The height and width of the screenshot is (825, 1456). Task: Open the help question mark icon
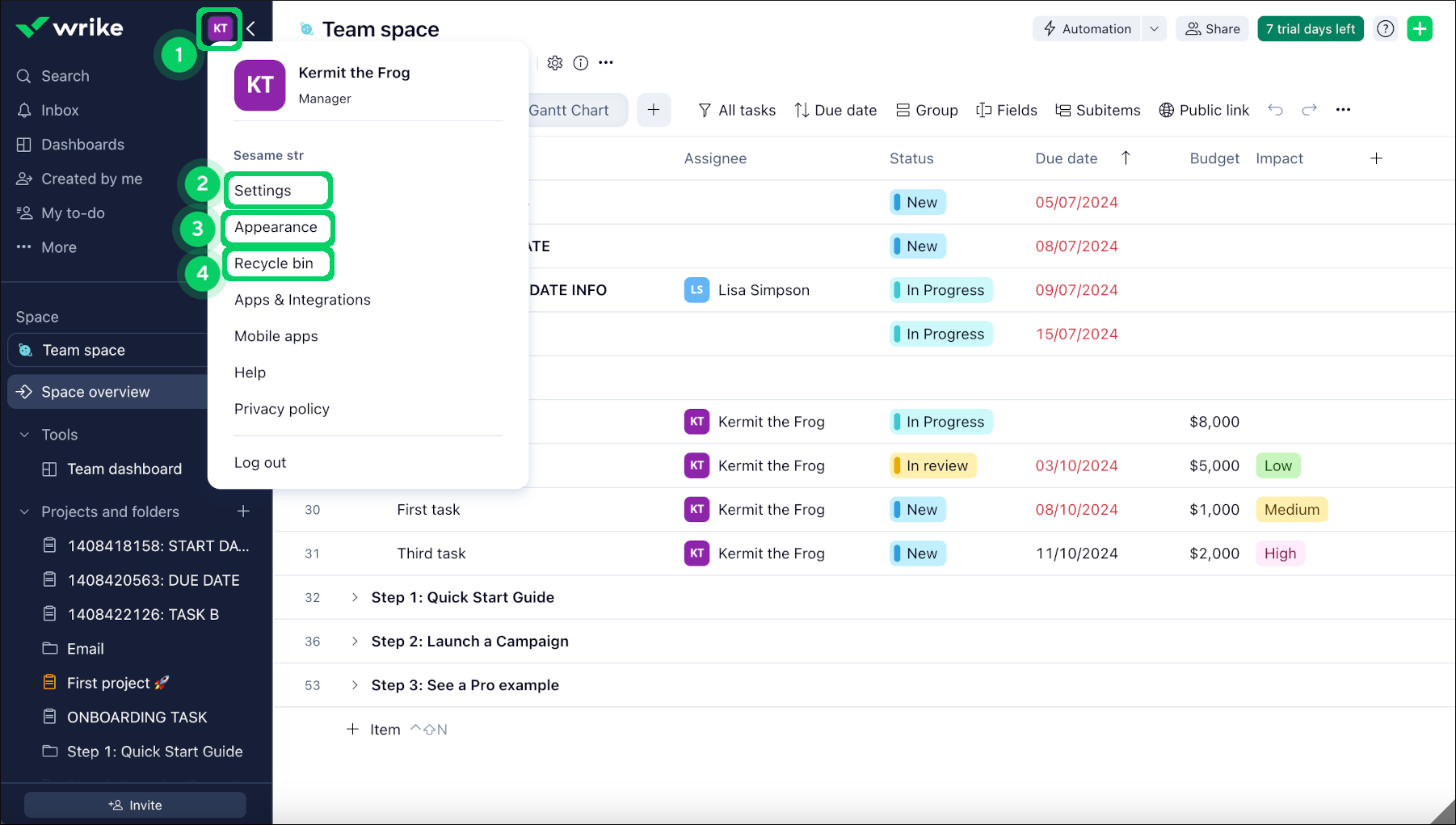pos(1385,29)
